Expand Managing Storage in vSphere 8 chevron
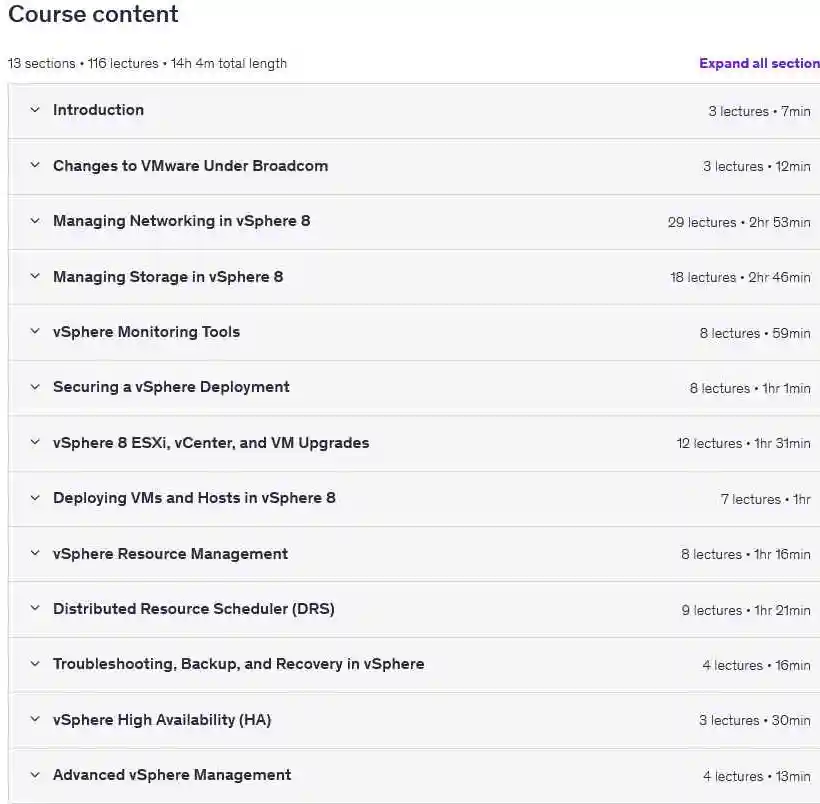Image resolution: width=820 pixels, height=804 pixels. (x=35, y=276)
